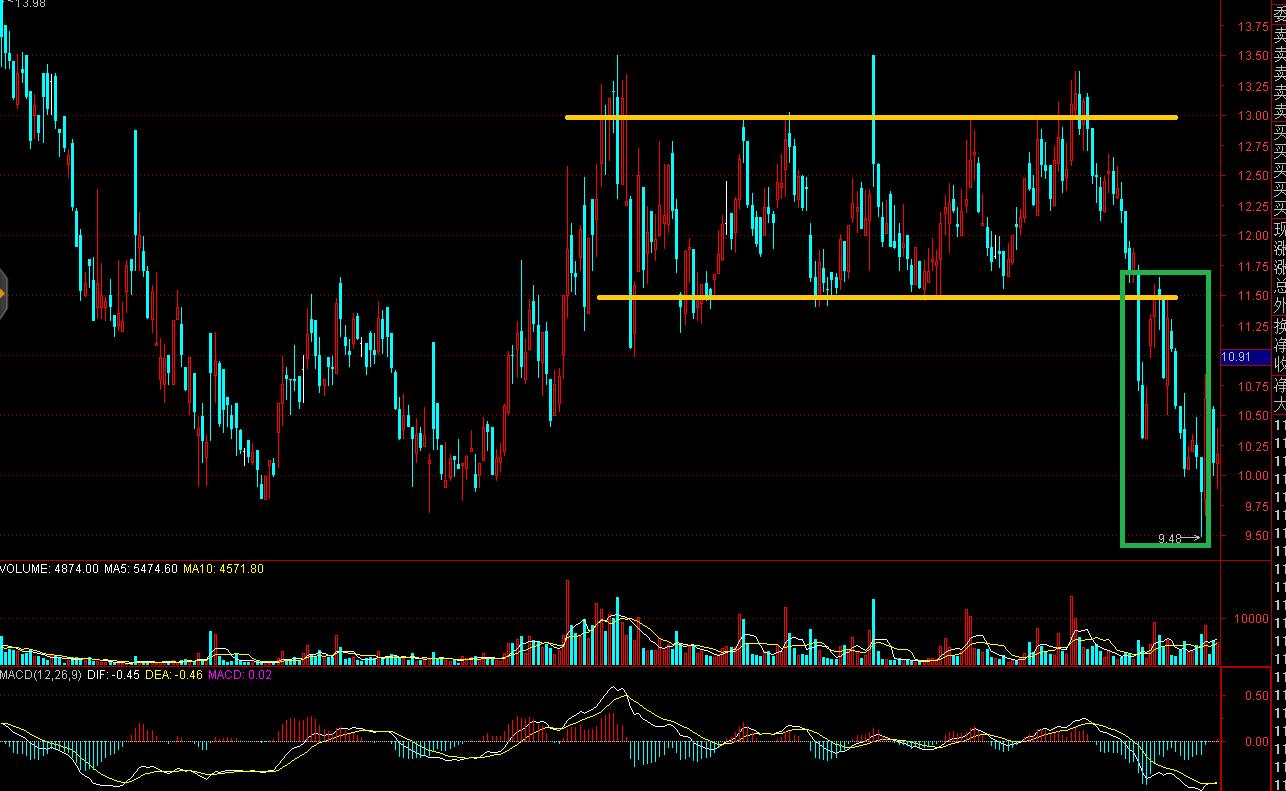
Task: Select the green rectangle annotation
Action: click(1124, 400)
